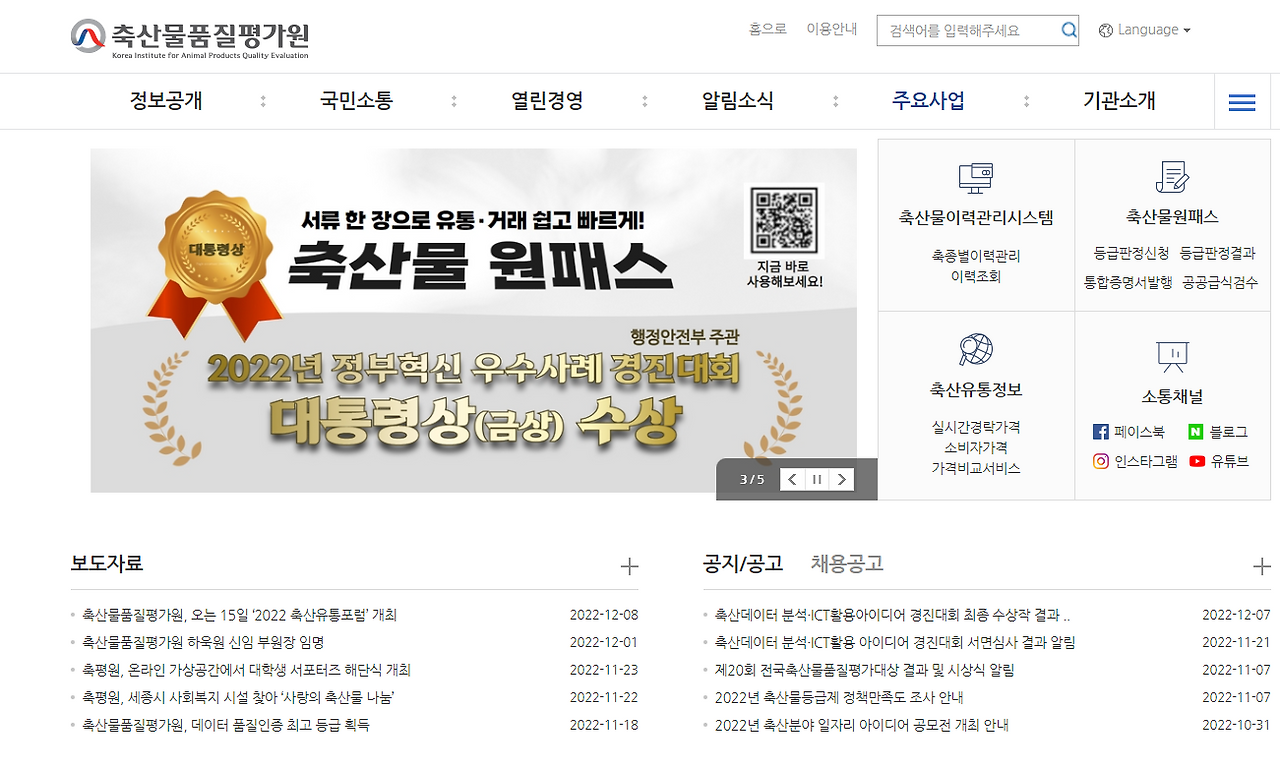Open 공공급식검수 link

click(1220, 283)
